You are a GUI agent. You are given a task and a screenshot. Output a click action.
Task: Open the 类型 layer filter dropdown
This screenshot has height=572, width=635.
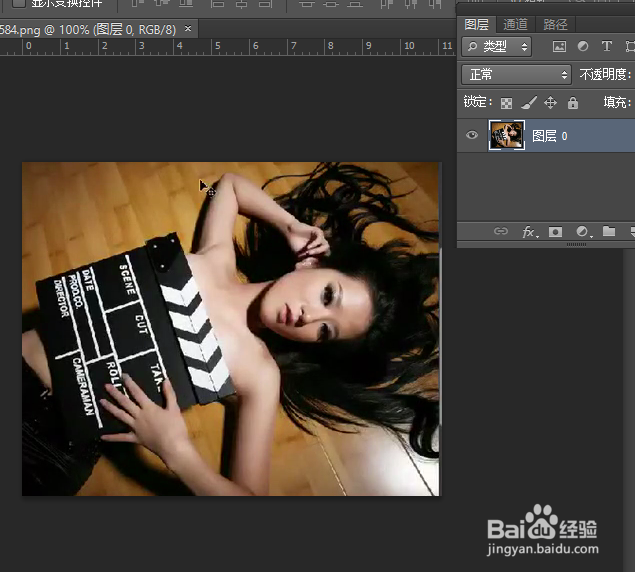(x=496, y=47)
